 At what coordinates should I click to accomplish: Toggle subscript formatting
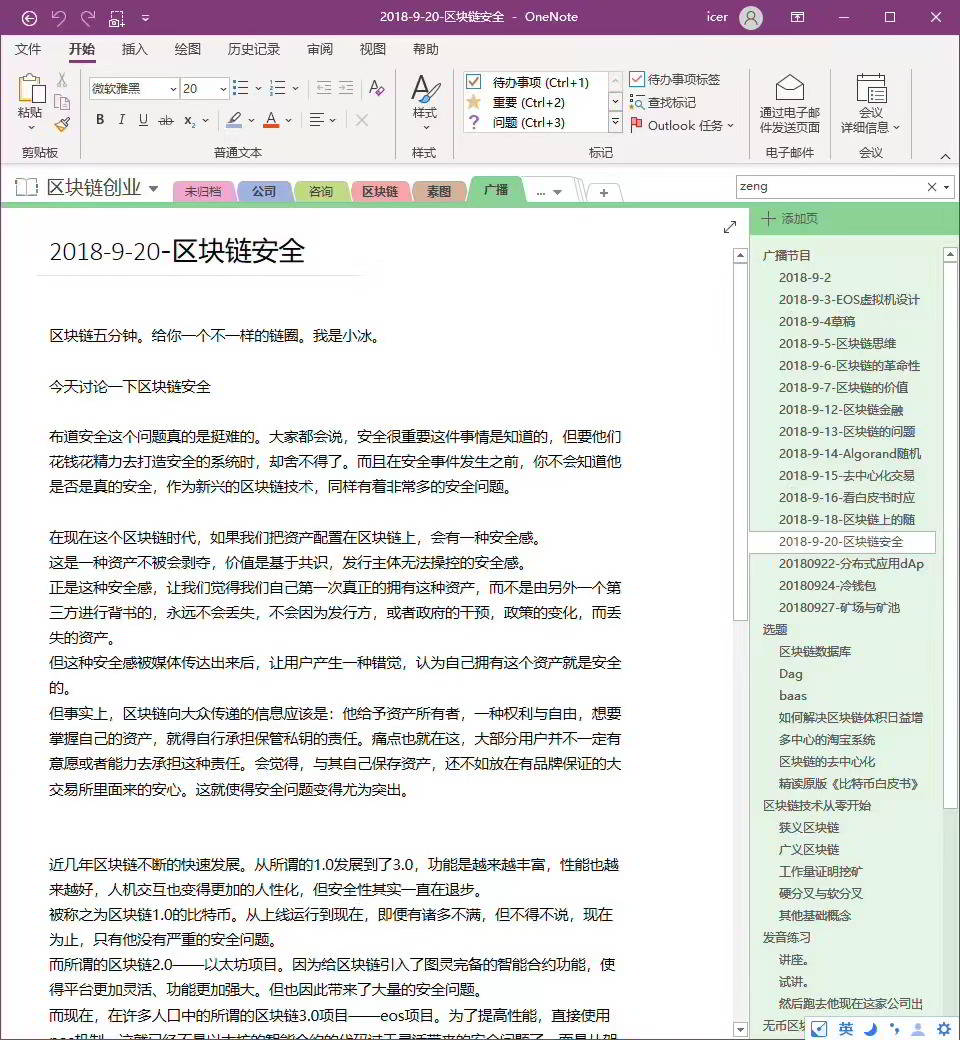coord(190,121)
